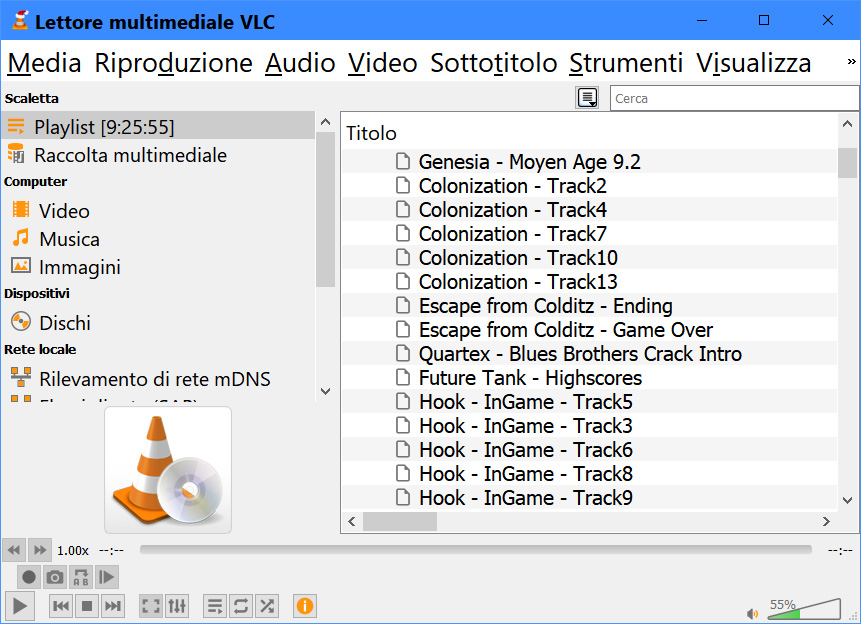Select Hook - InGame - Track6
The height and width of the screenshot is (624, 861).
pyautogui.click(x=590, y=449)
